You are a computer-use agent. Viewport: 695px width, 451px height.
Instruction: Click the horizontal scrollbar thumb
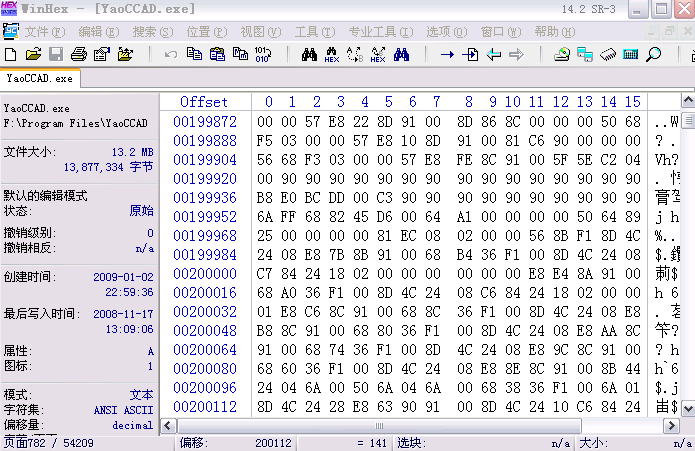point(379,426)
